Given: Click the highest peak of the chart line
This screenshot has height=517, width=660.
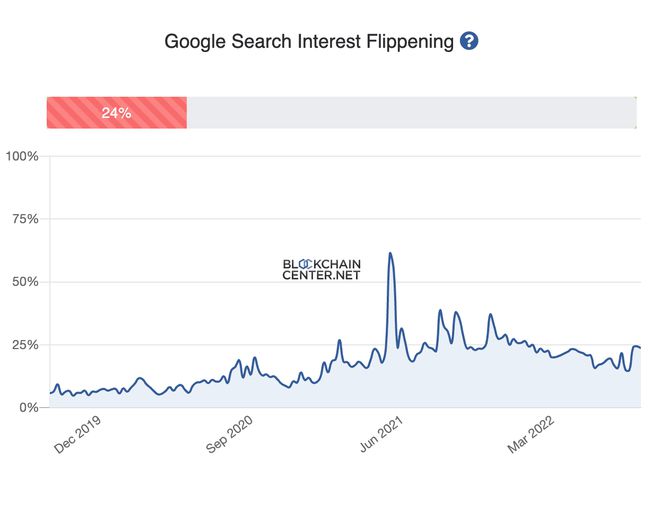Looking at the screenshot, I should pyautogui.click(x=390, y=253).
